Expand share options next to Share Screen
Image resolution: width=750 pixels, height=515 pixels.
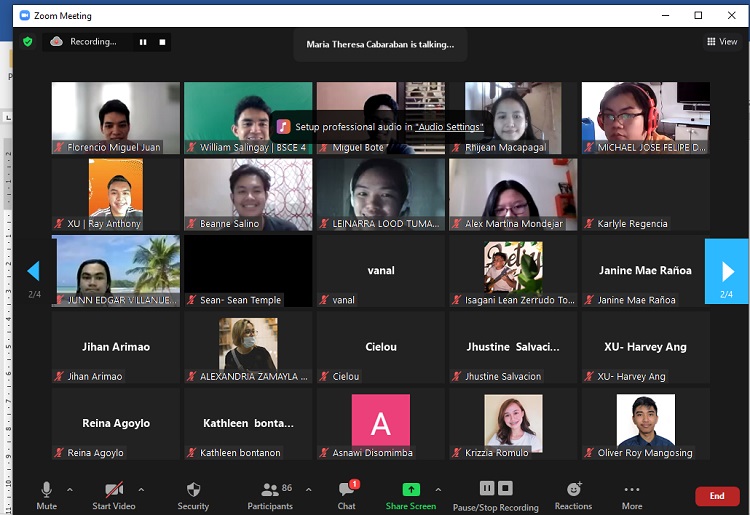tap(438, 490)
